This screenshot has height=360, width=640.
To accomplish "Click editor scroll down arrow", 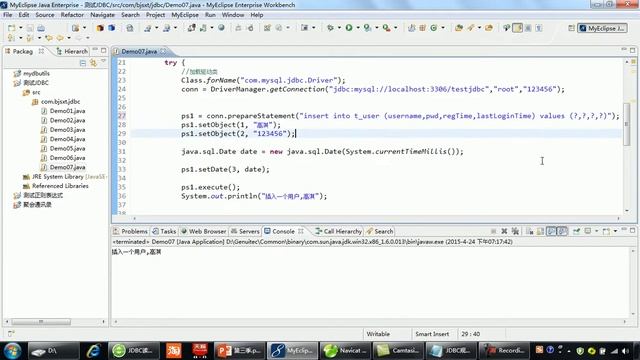I will coord(627,211).
